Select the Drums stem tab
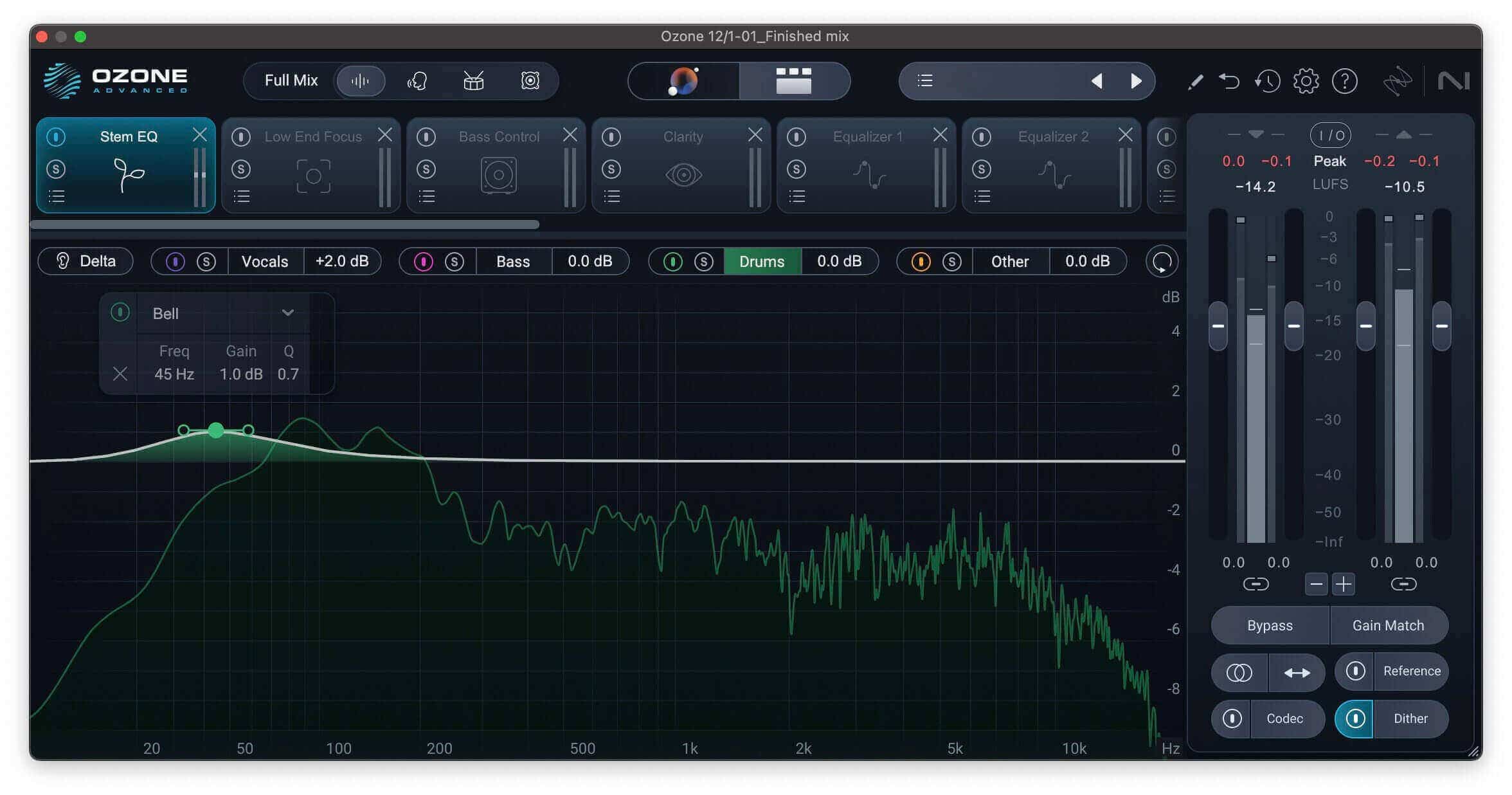 pyautogui.click(x=762, y=262)
